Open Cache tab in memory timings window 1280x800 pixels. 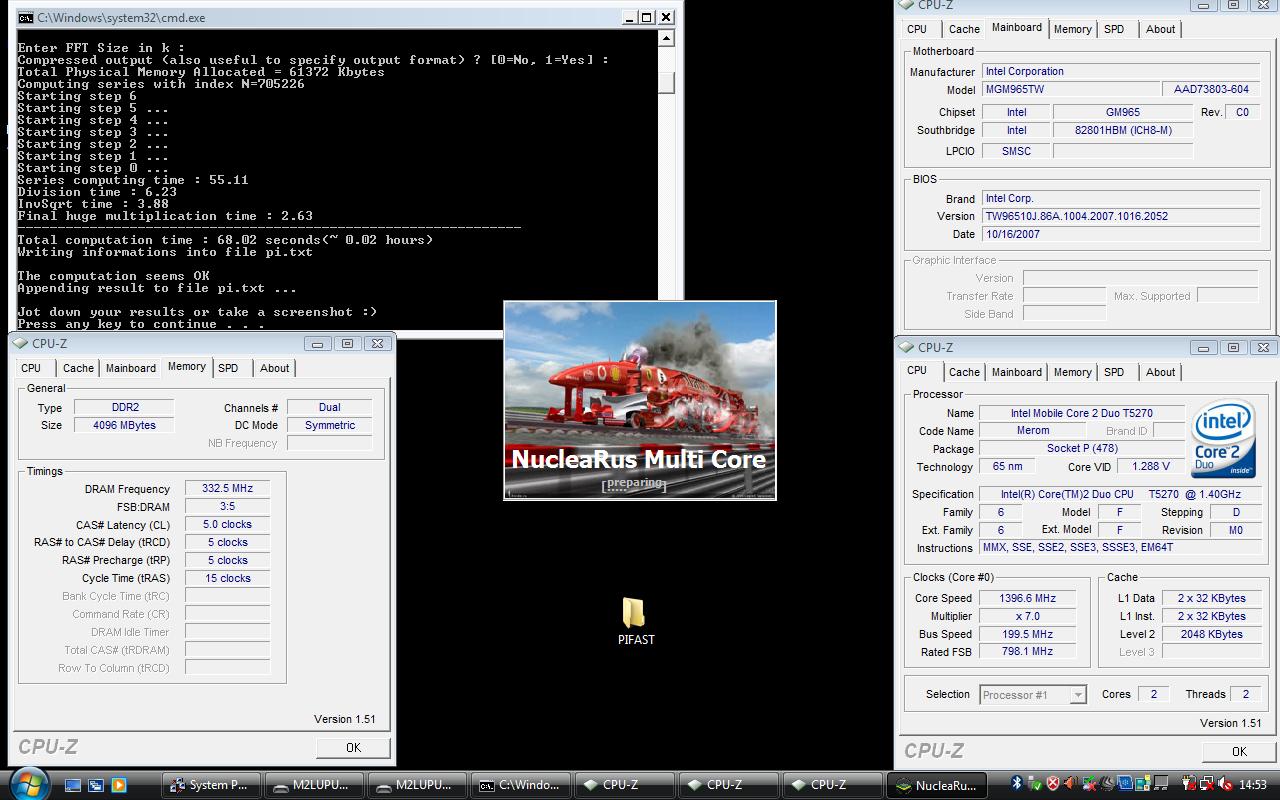click(x=78, y=368)
